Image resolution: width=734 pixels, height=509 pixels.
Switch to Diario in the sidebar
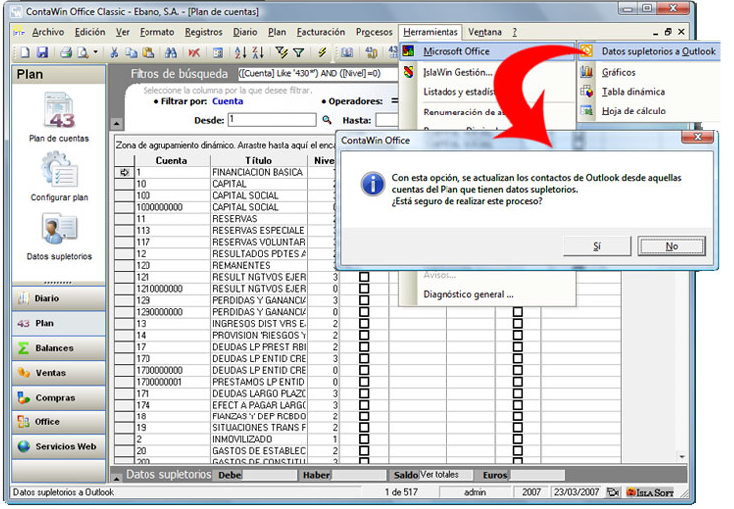pos(59,298)
